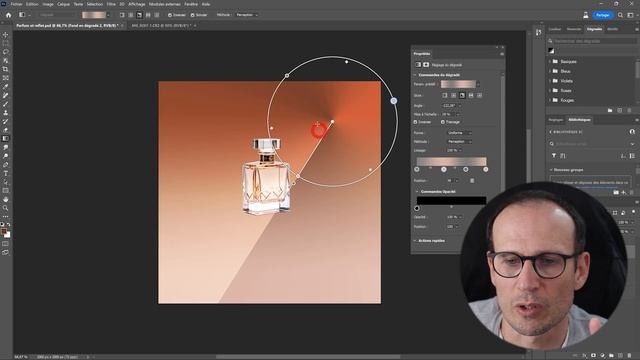Select the Clone Stamp tool

[x=5, y=113]
